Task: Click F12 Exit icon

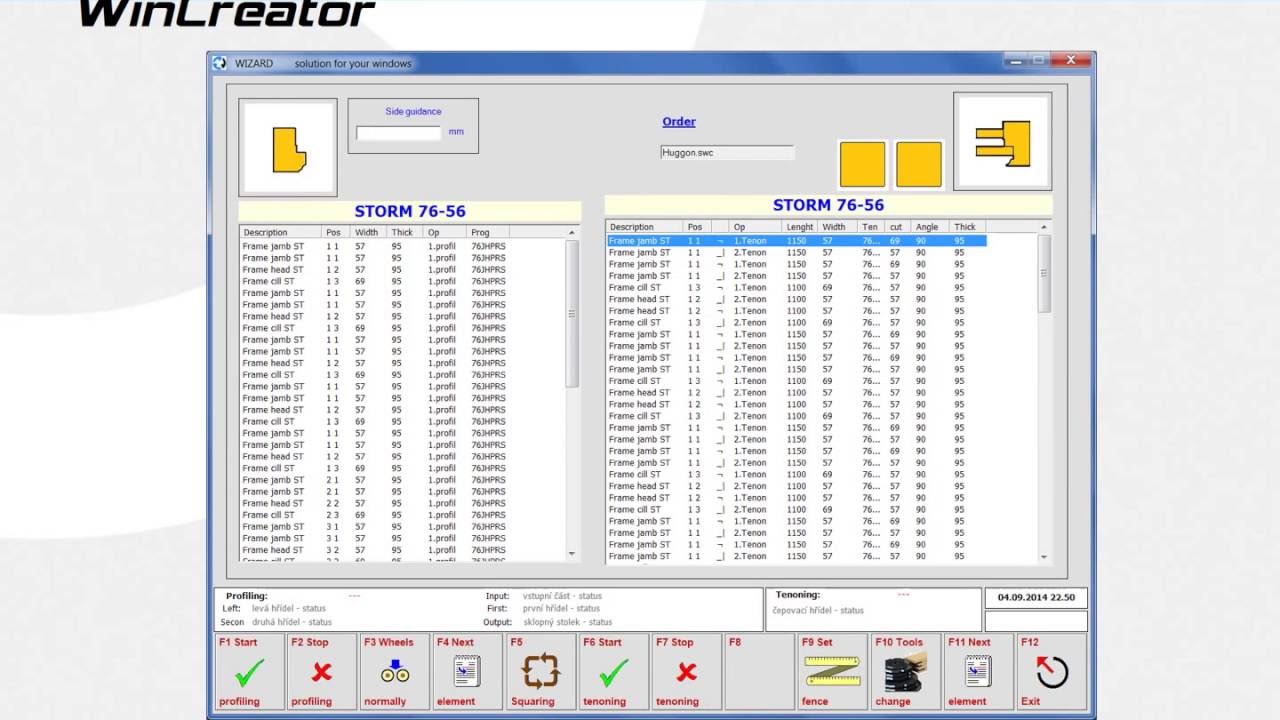Action: click(x=1052, y=672)
